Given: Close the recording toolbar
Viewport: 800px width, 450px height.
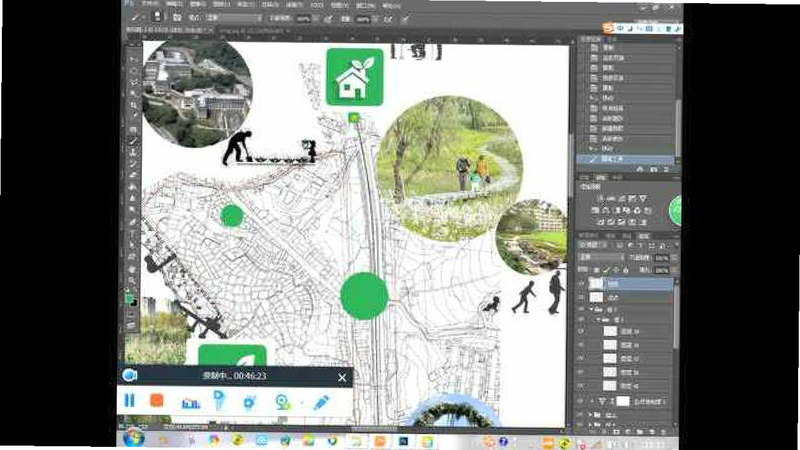Looking at the screenshot, I should 342,377.
